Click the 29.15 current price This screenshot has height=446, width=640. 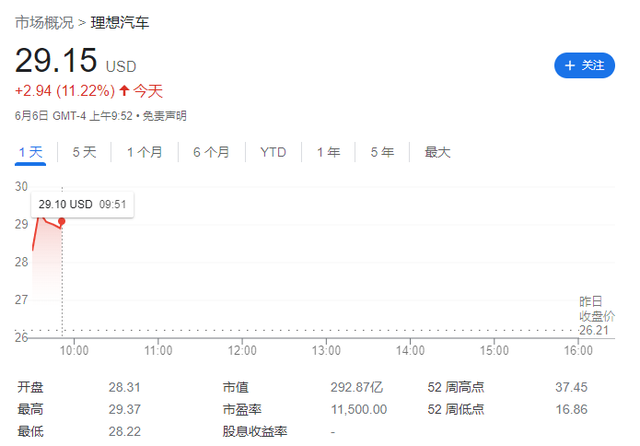click(56, 60)
